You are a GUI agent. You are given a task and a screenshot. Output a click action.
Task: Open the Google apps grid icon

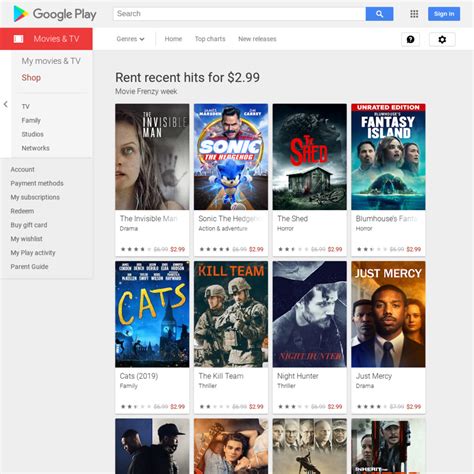click(x=414, y=14)
